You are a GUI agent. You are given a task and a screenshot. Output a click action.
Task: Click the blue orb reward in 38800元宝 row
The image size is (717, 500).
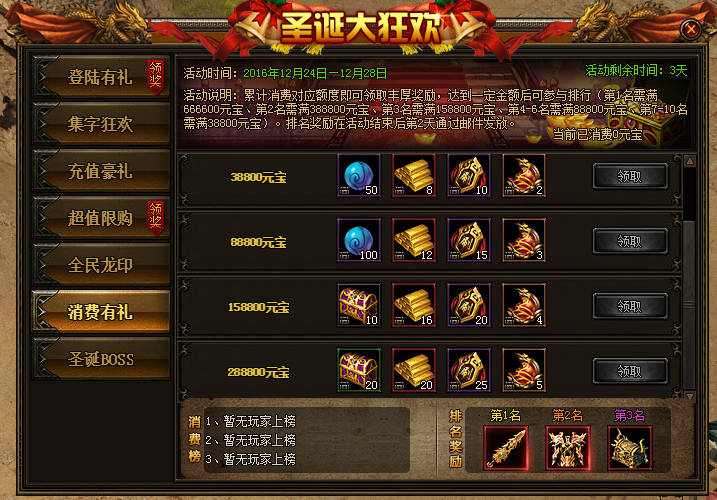[359, 176]
